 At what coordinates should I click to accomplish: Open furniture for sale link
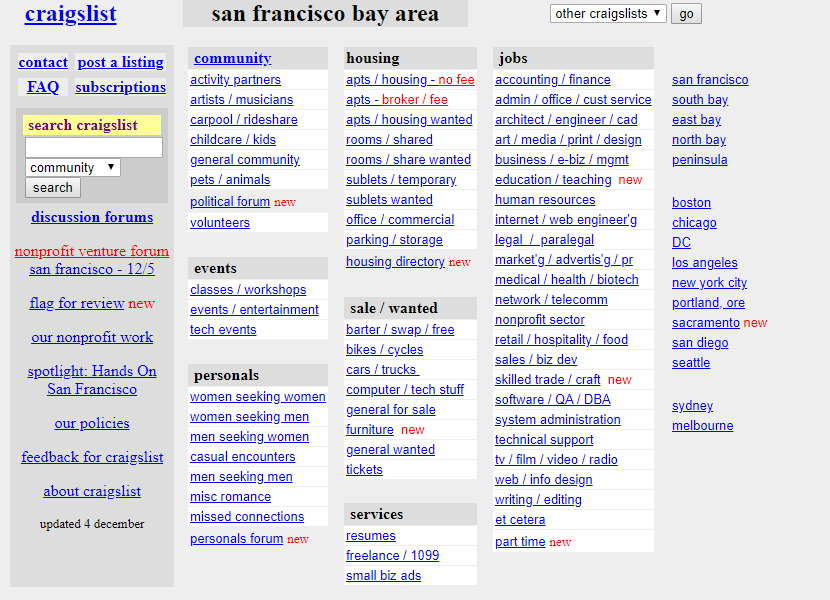(369, 429)
